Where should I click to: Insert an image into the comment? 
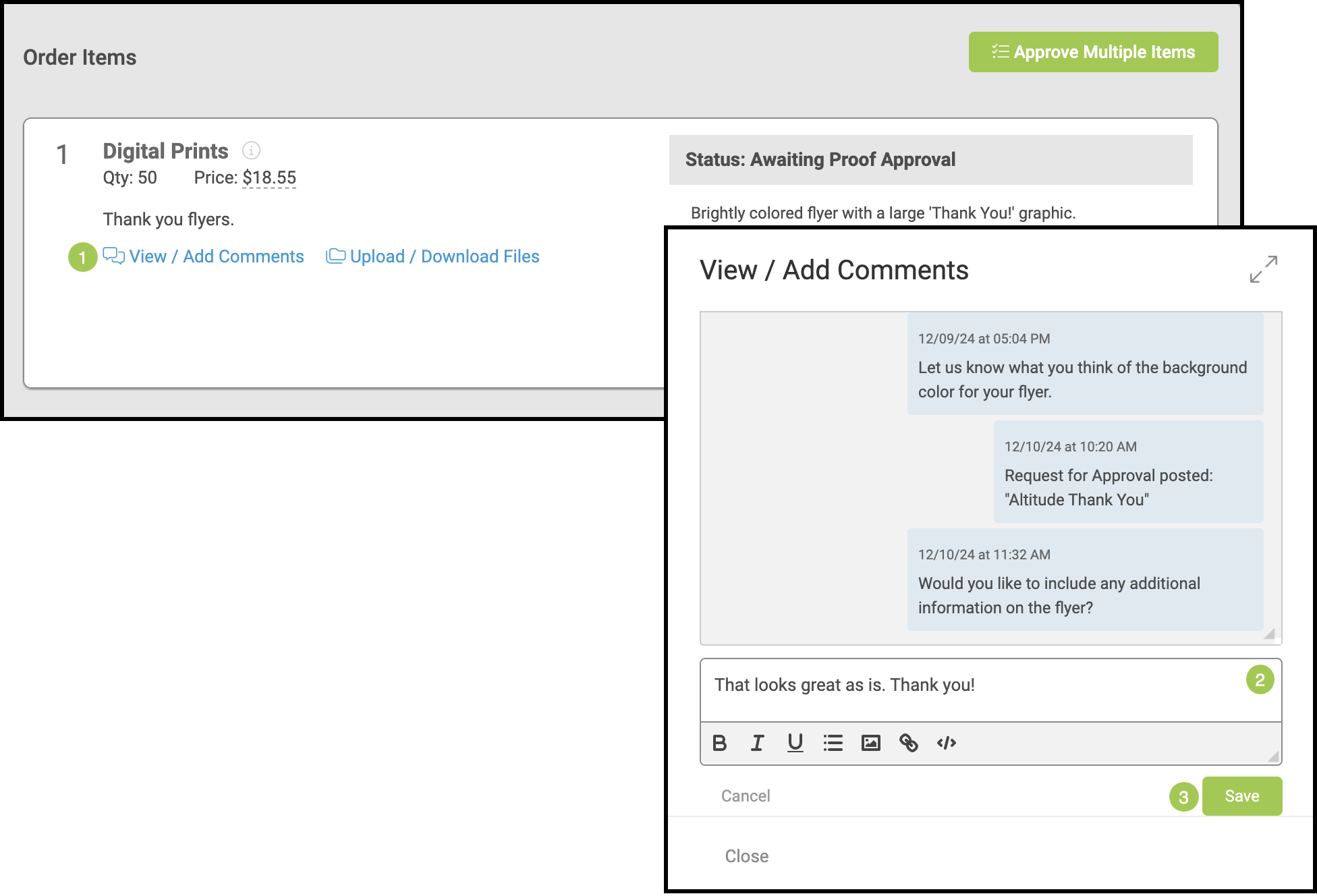870,743
